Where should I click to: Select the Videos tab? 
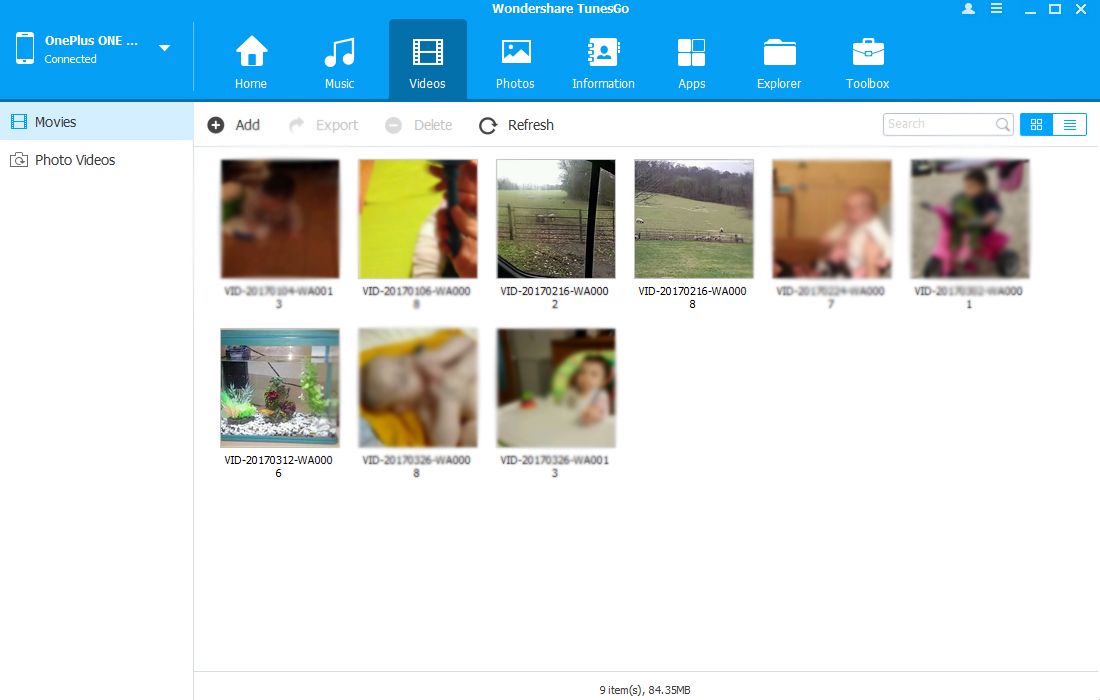pyautogui.click(x=427, y=59)
